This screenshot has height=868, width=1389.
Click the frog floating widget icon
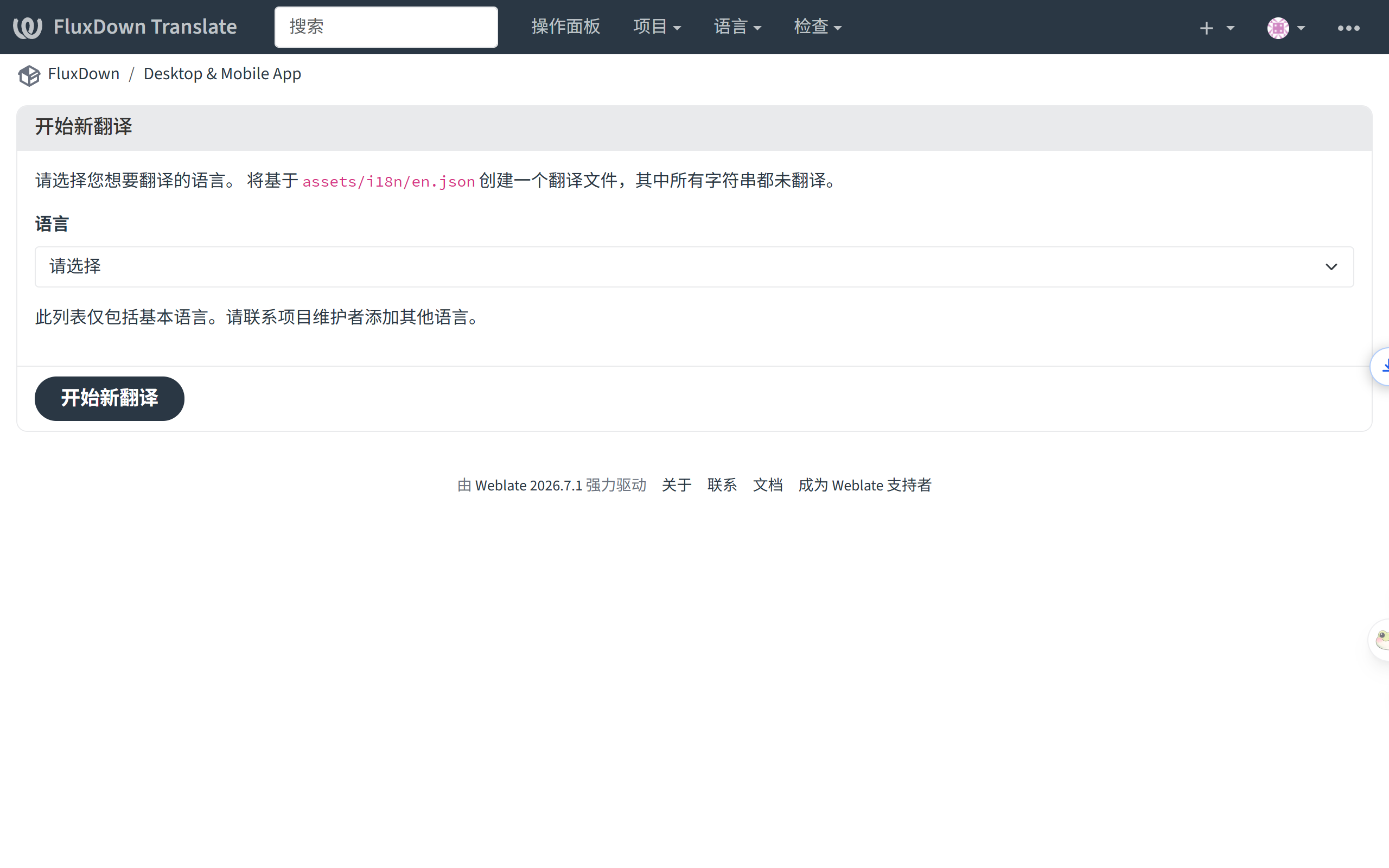pos(1380,639)
